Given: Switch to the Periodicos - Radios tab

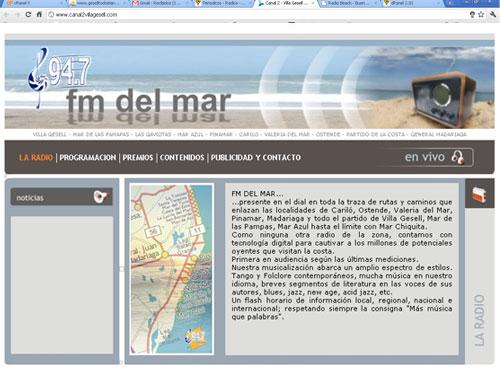Looking at the screenshot, I should click(222, 3).
